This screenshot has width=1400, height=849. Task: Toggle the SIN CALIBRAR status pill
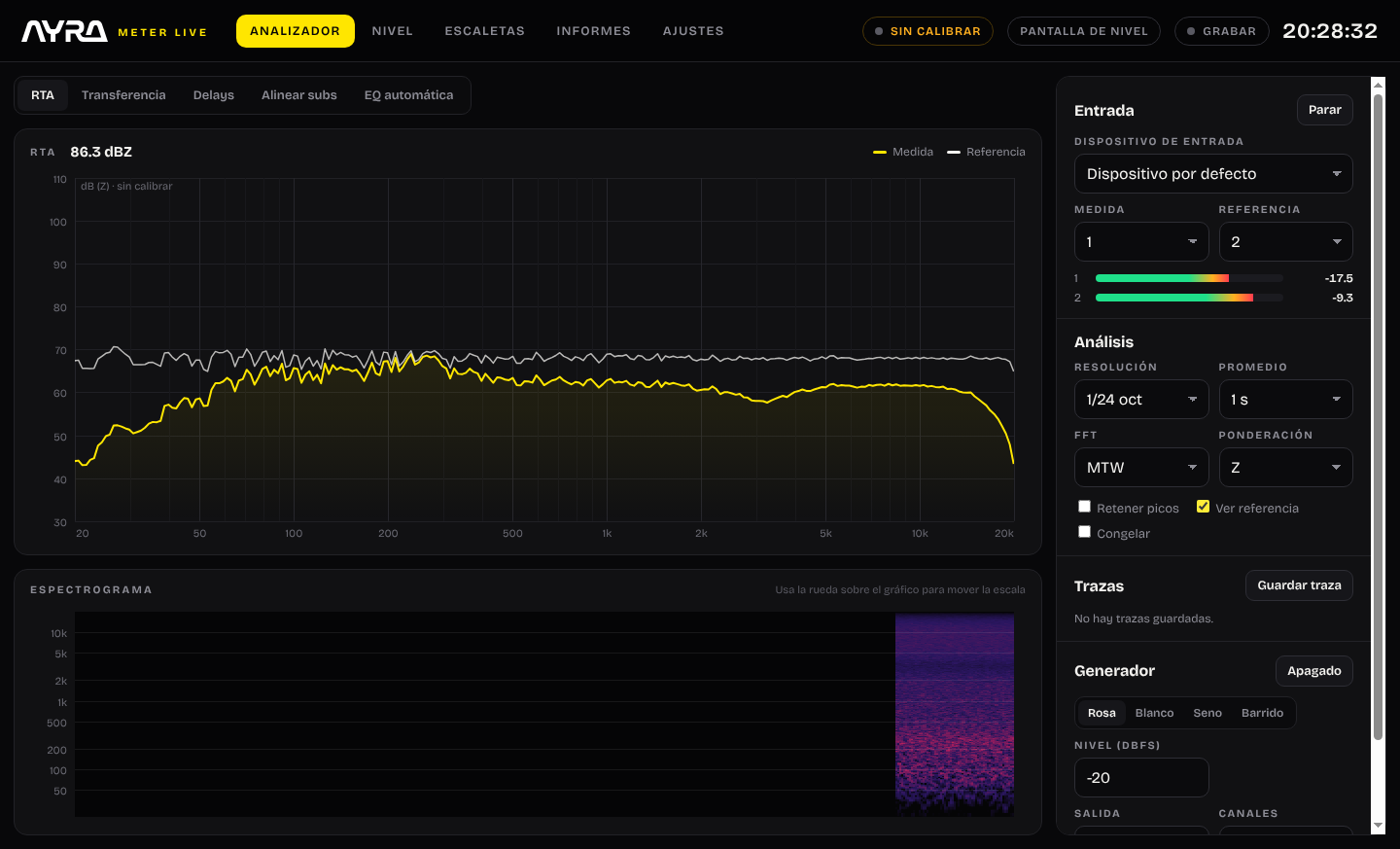click(927, 31)
